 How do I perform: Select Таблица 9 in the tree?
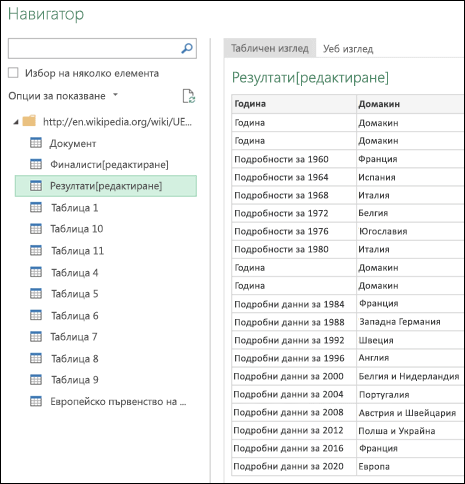coord(75,380)
